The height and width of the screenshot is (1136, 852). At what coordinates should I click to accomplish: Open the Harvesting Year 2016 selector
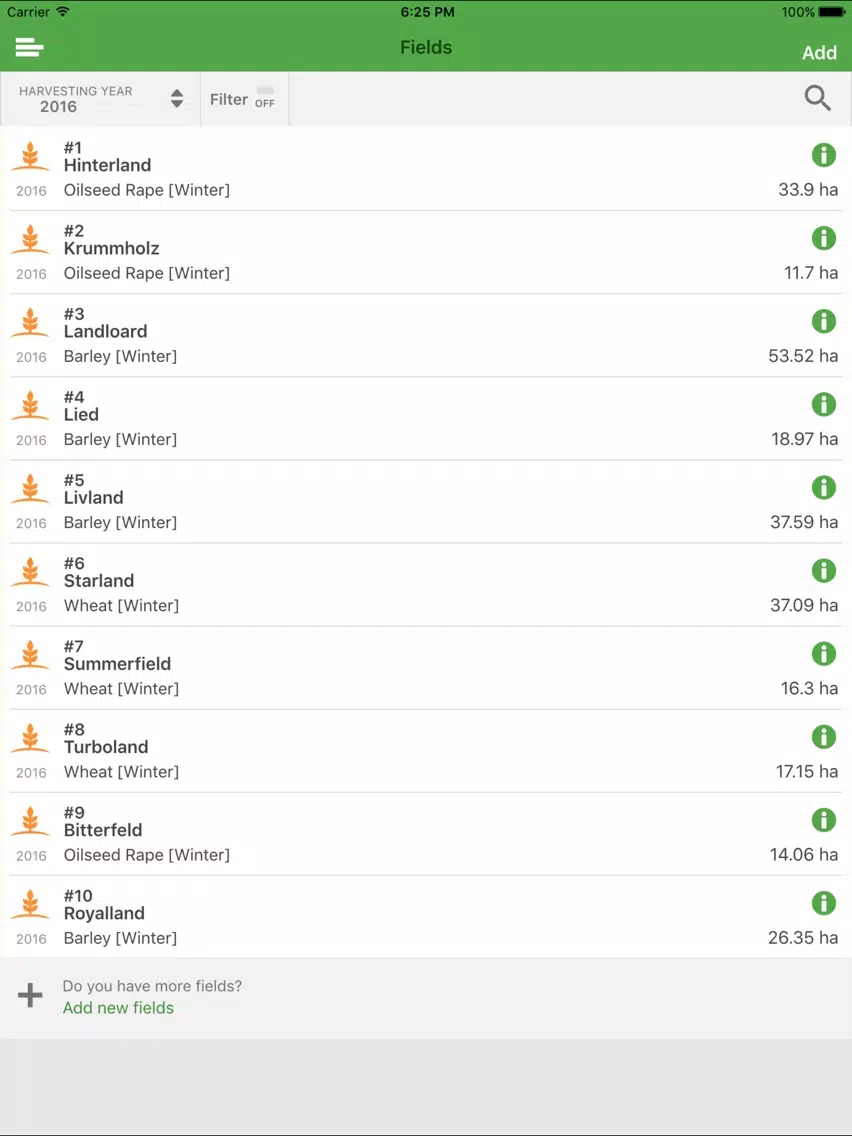click(101, 99)
